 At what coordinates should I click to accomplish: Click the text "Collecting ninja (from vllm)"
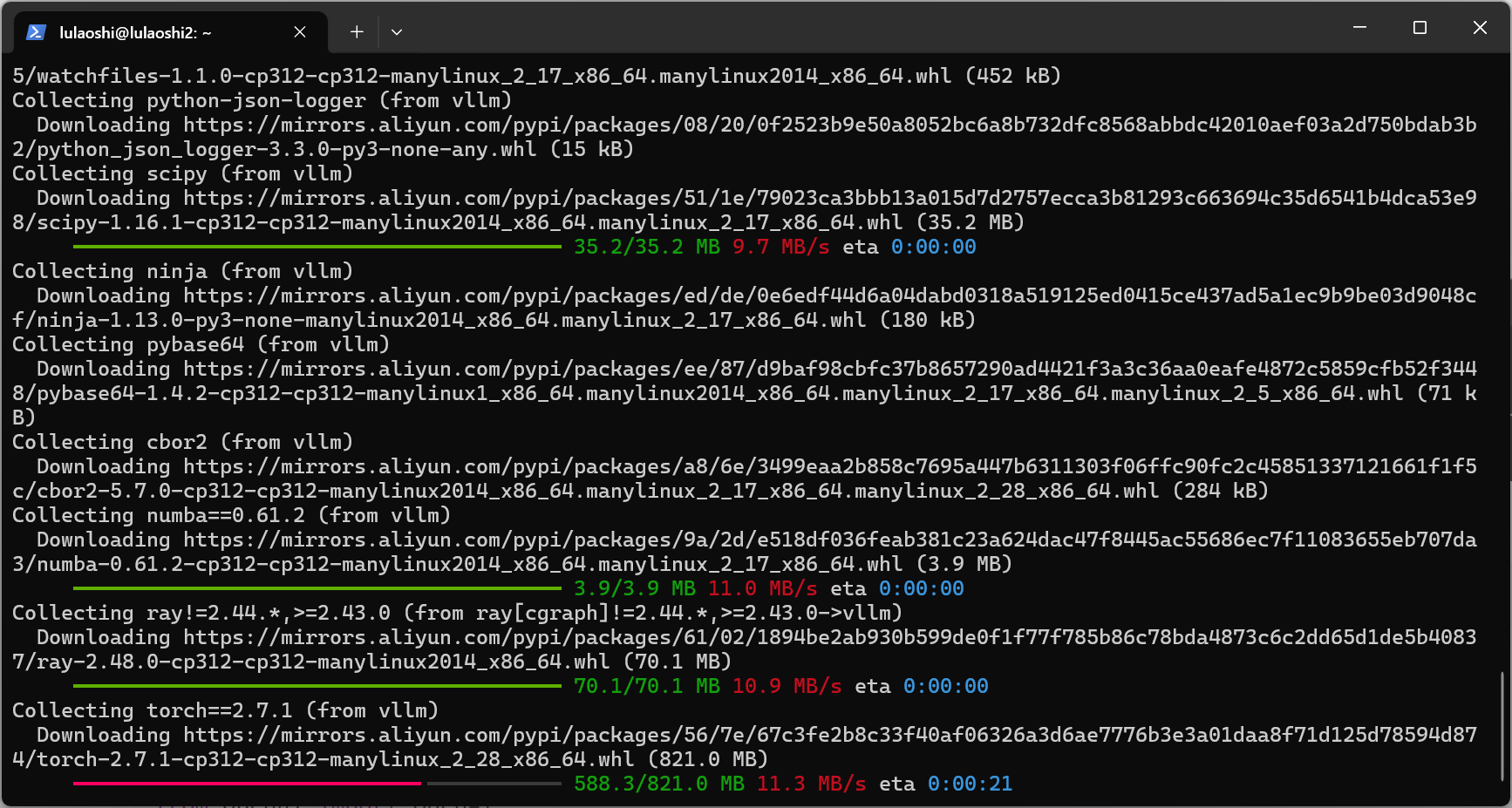(183, 272)
